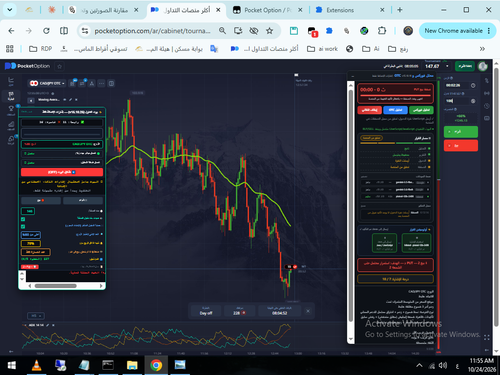The height and width of the screenshot is (375, 500).
Task: Open the achievements icon in left sidebar
Action: tap(11, 140)
